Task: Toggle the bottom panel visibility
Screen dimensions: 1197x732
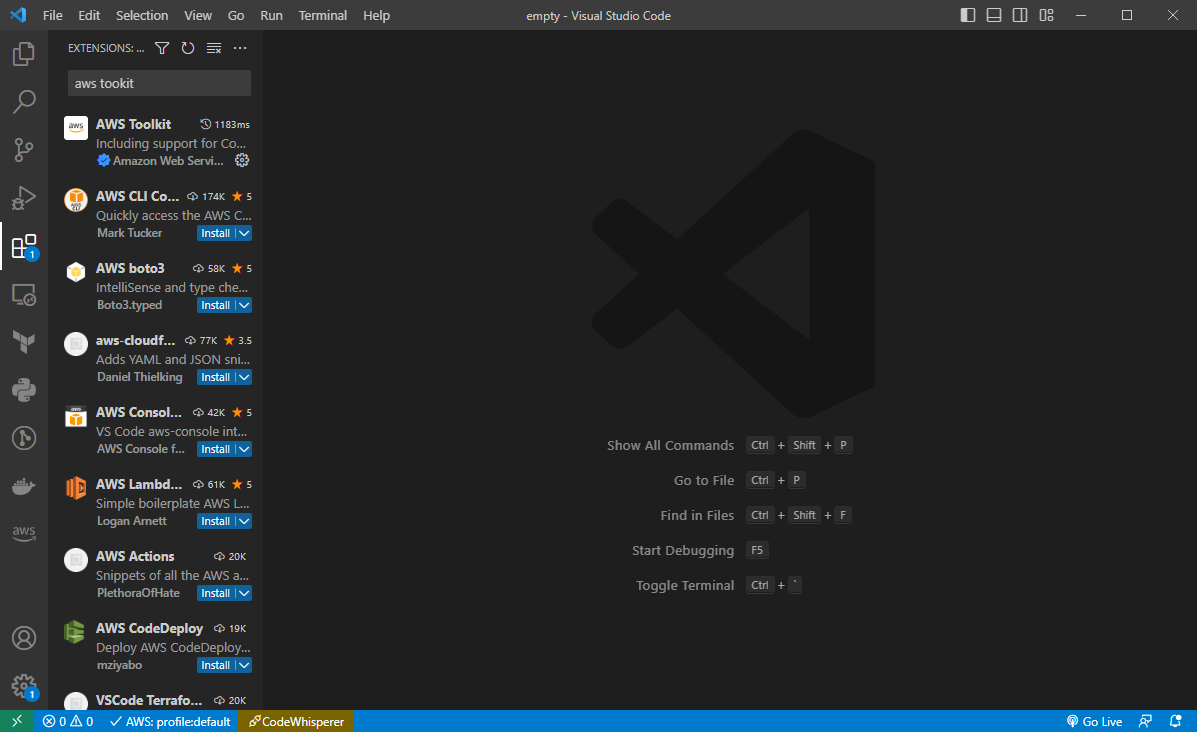Action: 994,15
